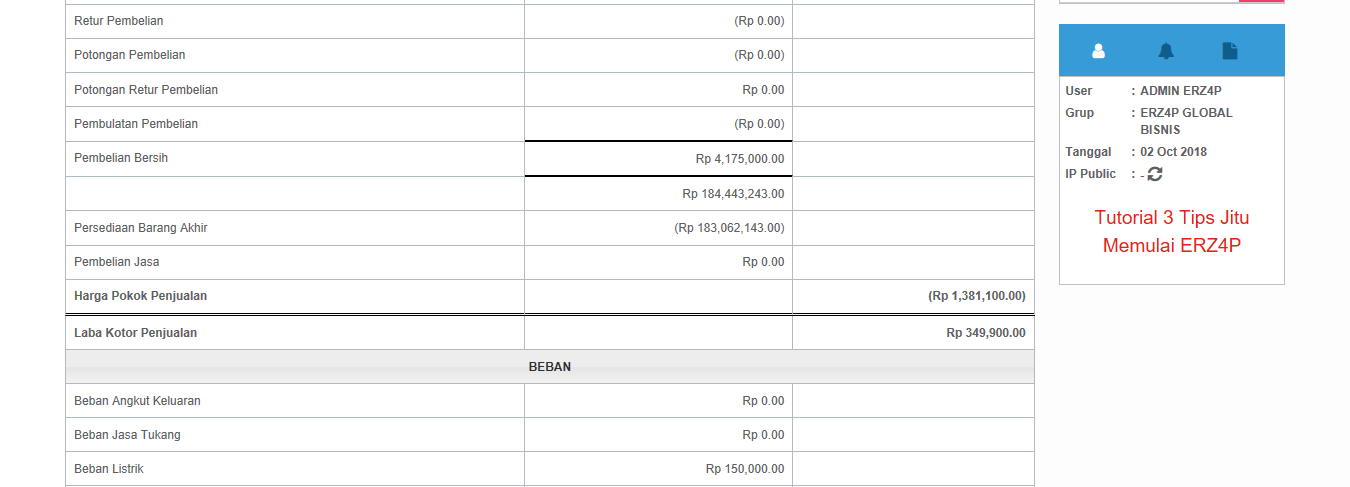
Task: Click the Persediaan Barang Akhir amount
Action: point(729,228)
